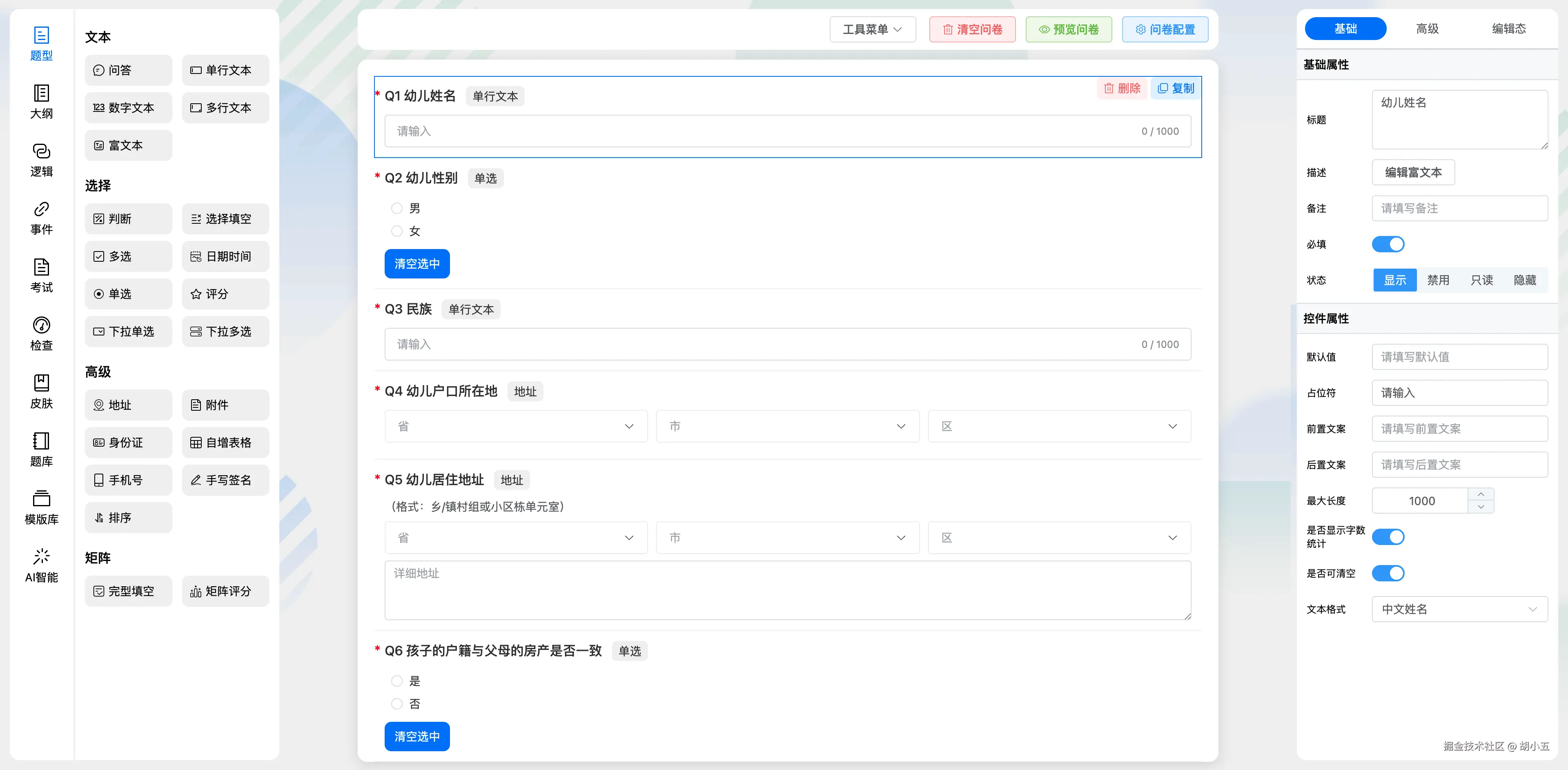Screen dimensions: 1568x770
Task: Disable the 是否可清空 switch
Action: click(x=1388, y=573)
